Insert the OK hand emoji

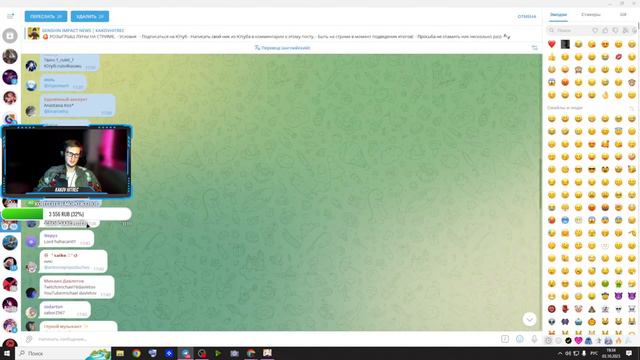click(x=605, y=95)
